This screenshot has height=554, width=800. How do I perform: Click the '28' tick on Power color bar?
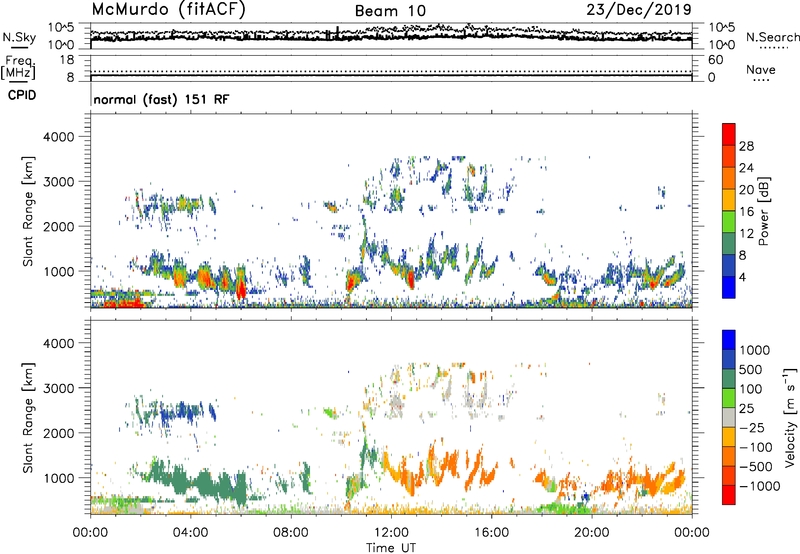[x=746, y=146]
